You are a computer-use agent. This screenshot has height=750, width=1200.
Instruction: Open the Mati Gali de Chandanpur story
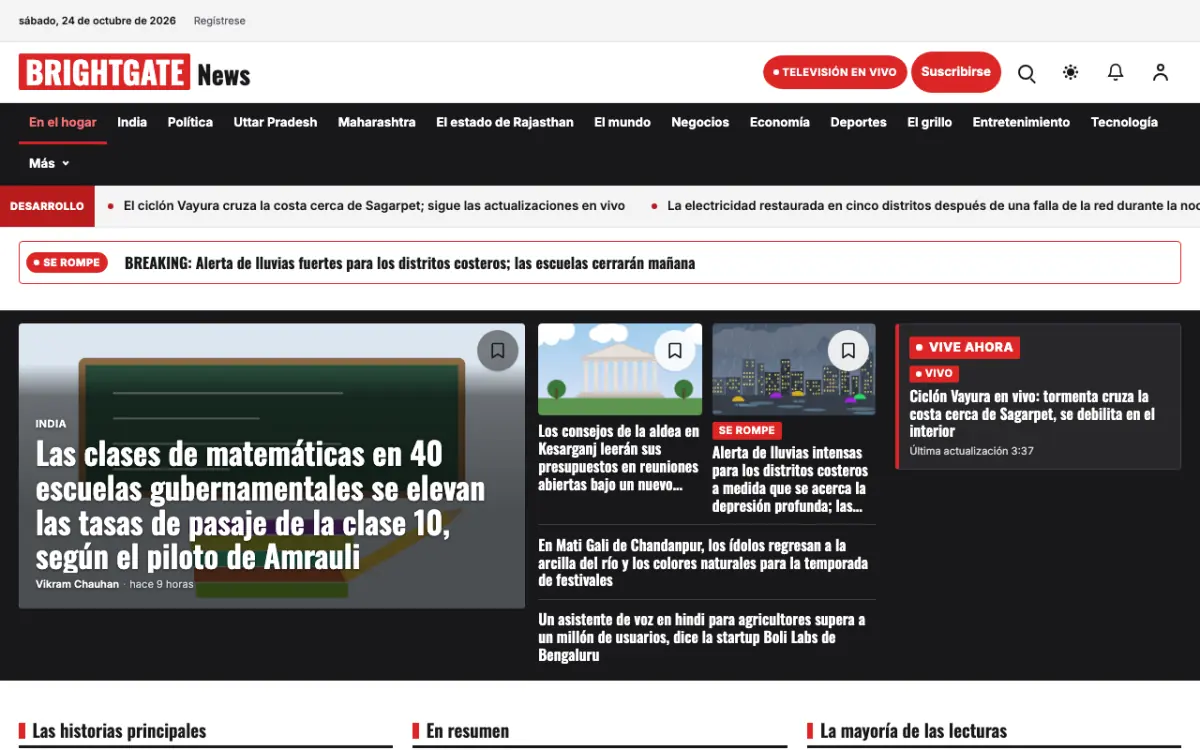point(703,562)
